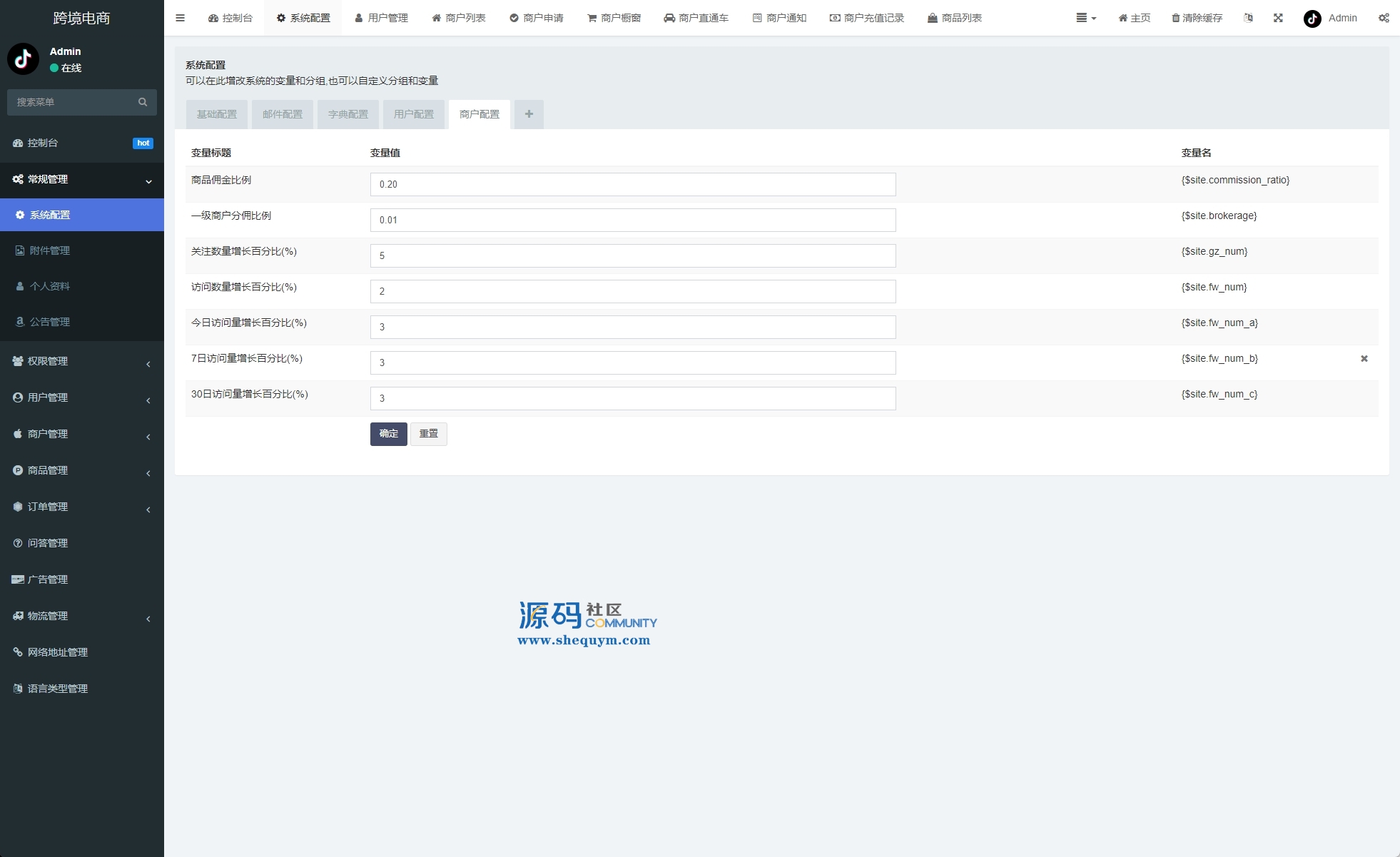1400x857 pixels.
Task: Focus the 30日访问量增长百分比 value field
Action: click(x=633, y=398)
